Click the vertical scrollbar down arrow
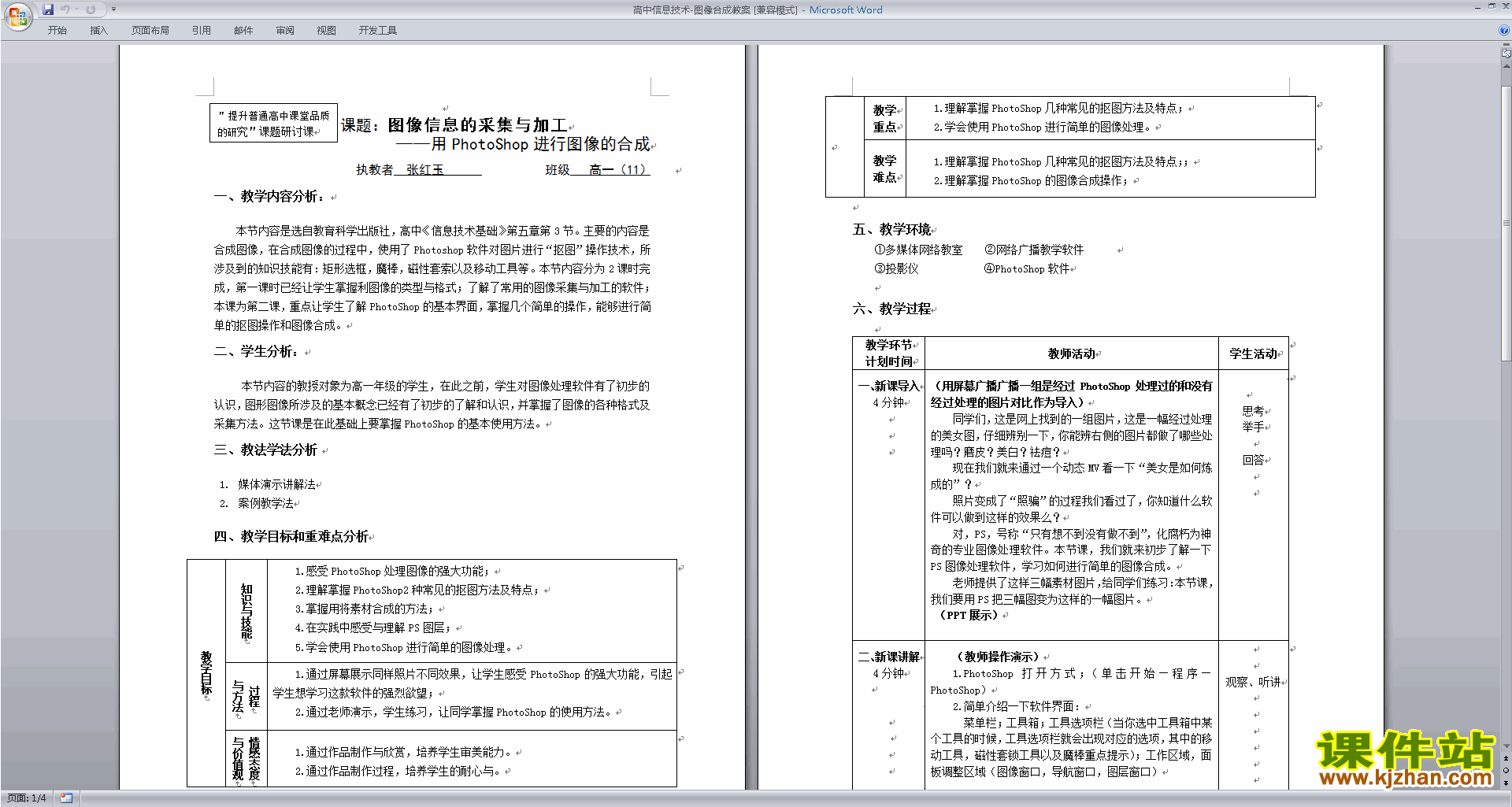Image resolution: width=1512 pixels, height=807 pixels. click(x=1506, y=746)
